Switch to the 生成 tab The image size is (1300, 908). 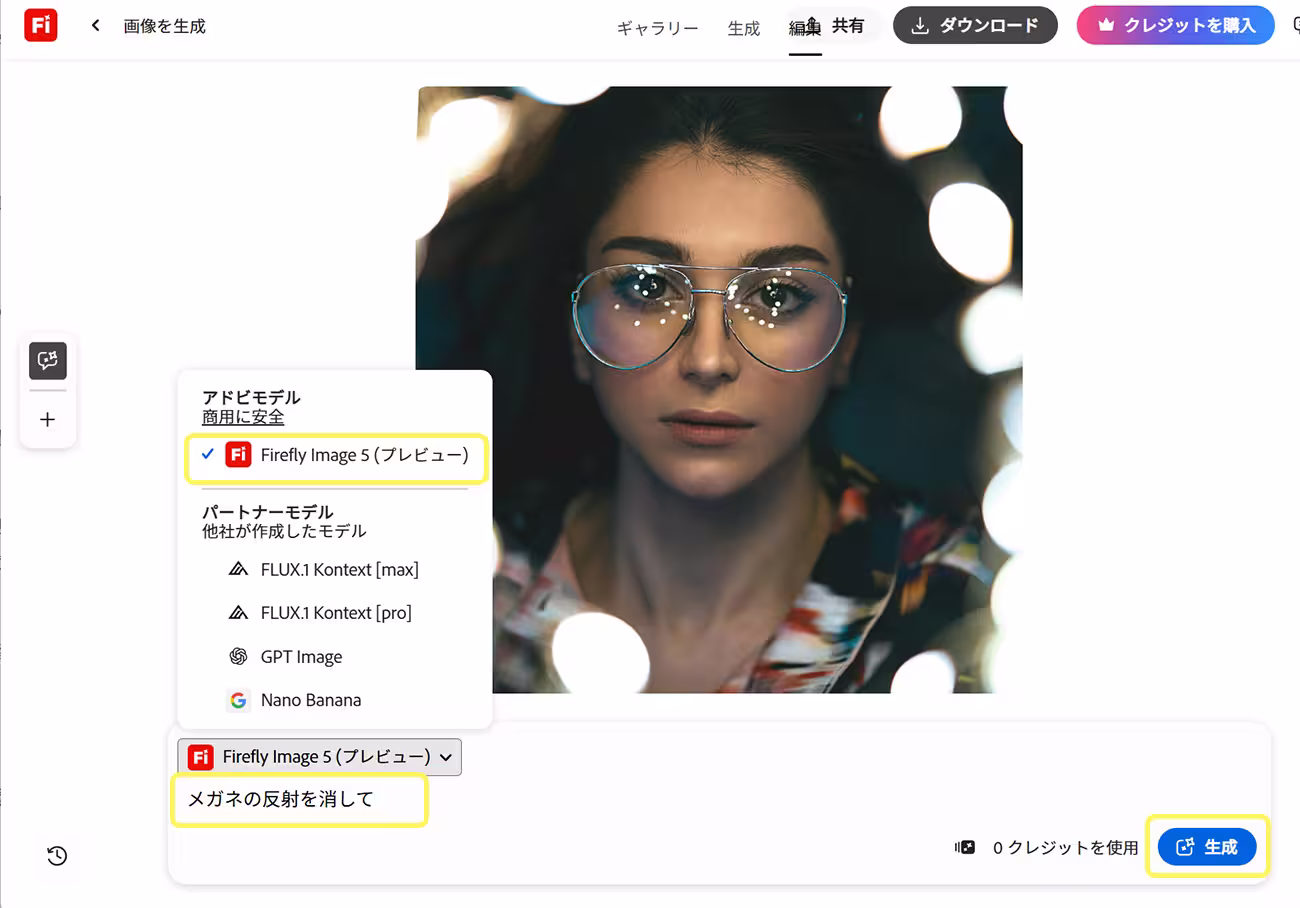(743, 28)
